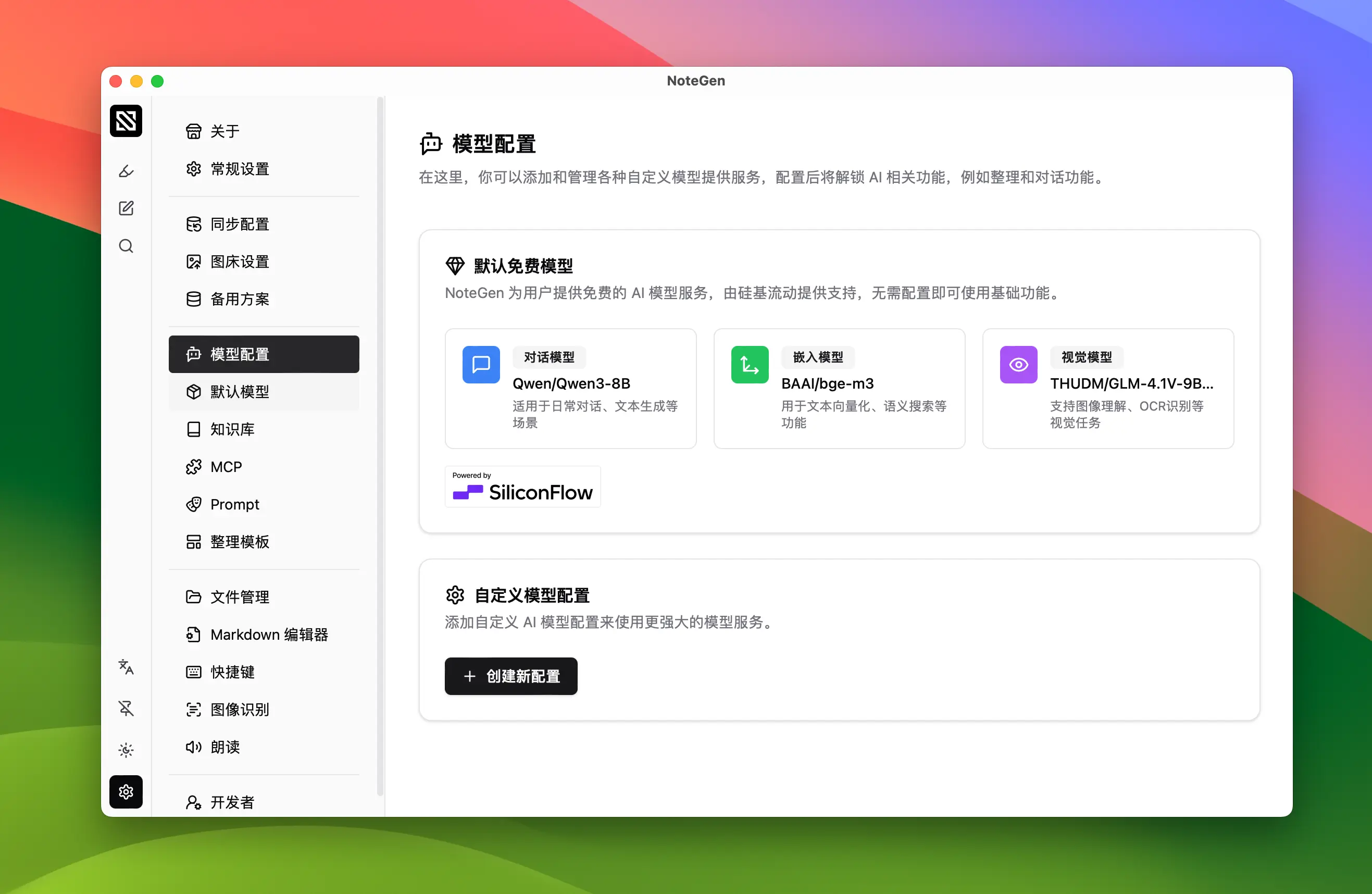This screenshot has width=1372, height=894.
Task: Select 常规设置 in the sidebar
Action: 239,169
